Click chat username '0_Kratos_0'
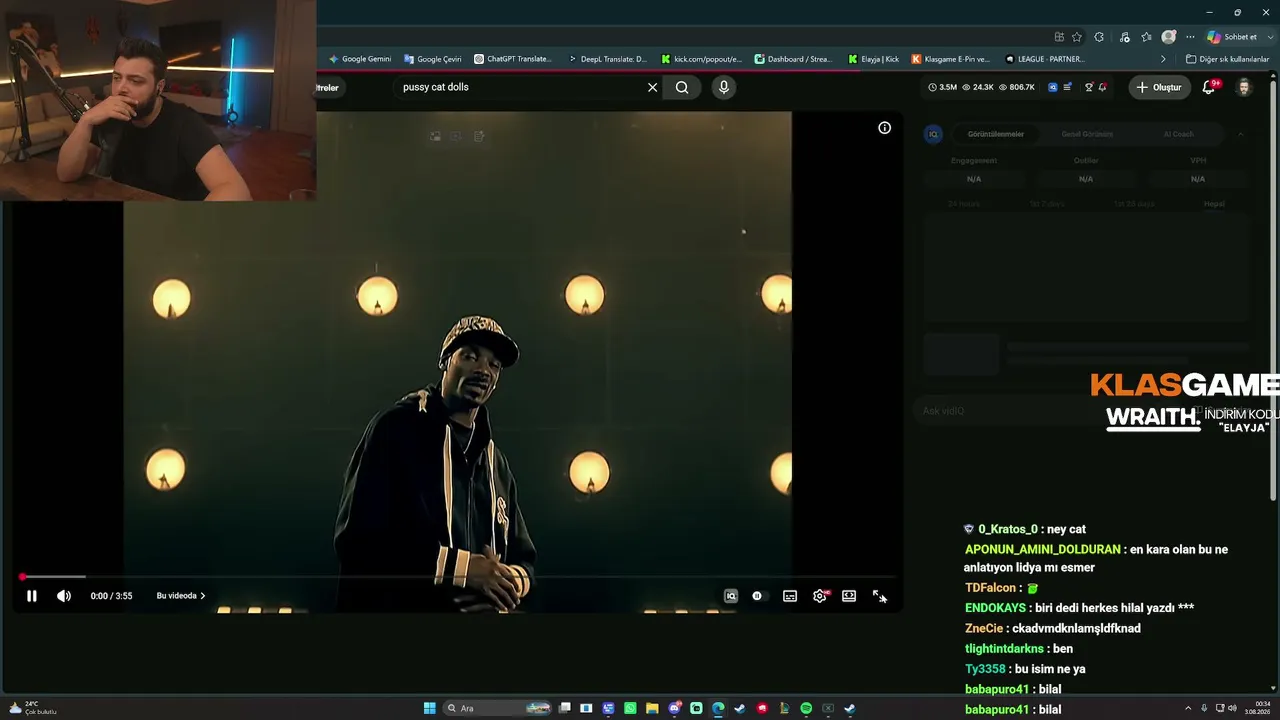This screenshot has height=720, width=1280. tap(1008, 529)
